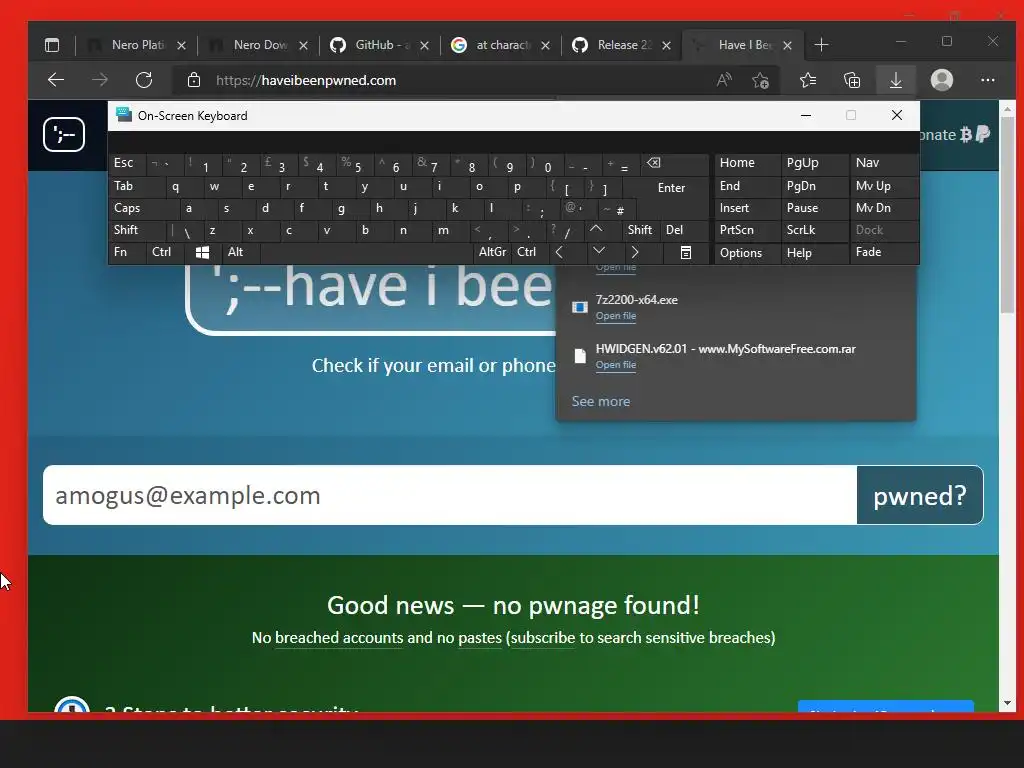Click the Tab key on keyboard
Screen dimensions: 1024x768
[137, 186]
